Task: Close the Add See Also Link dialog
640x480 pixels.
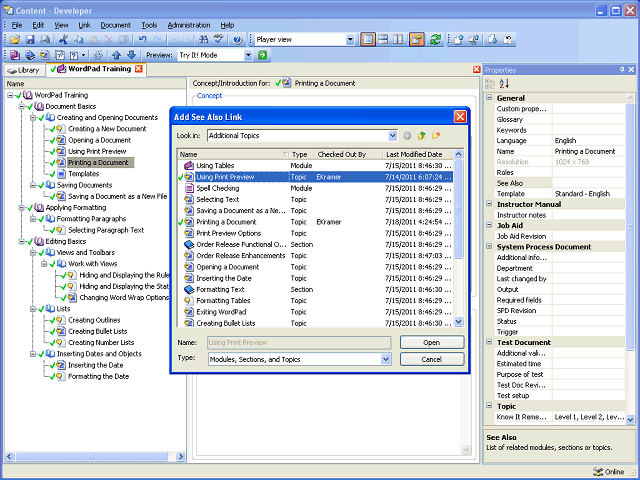Action: 460,117
